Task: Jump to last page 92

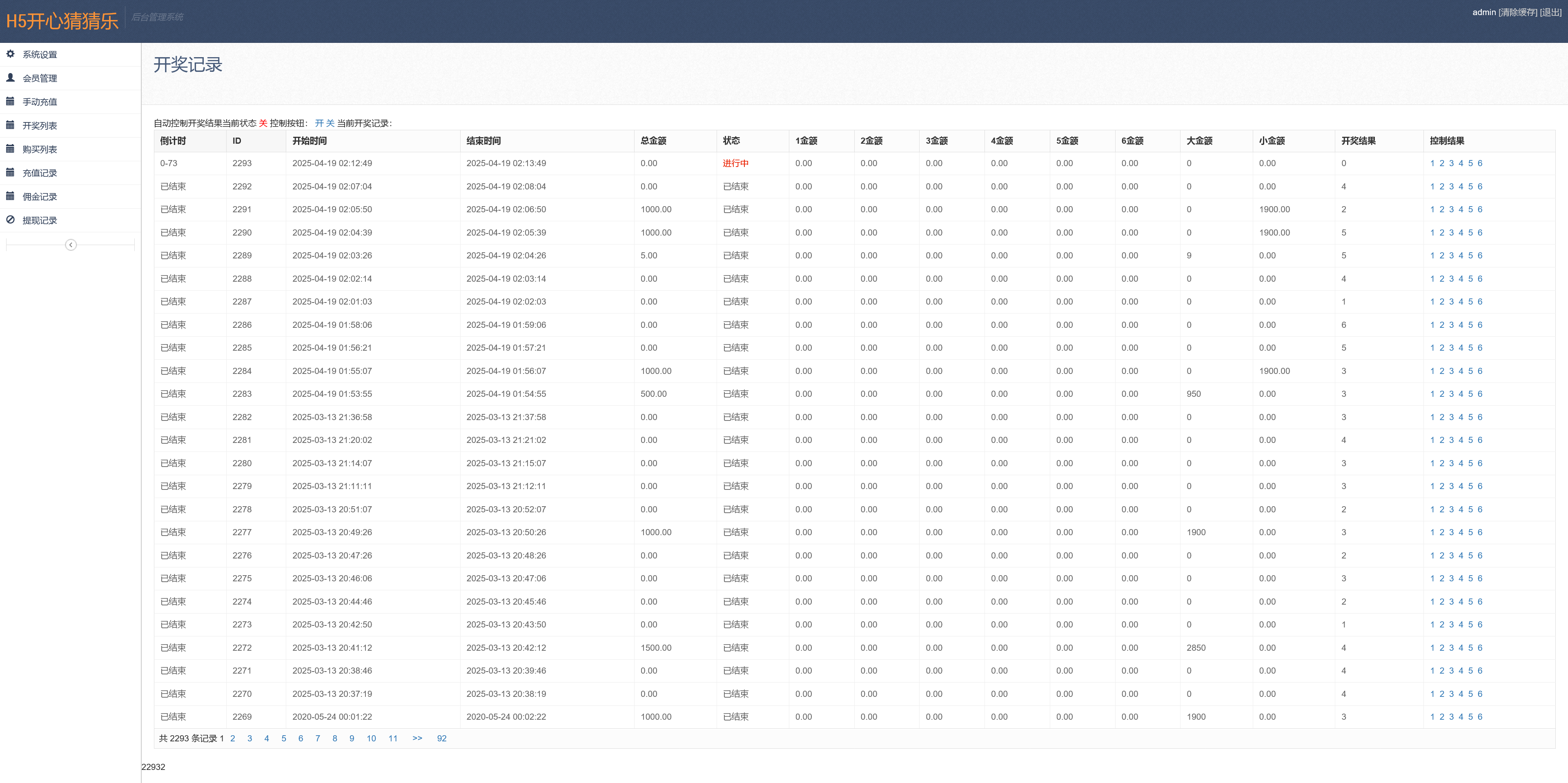Action: (x=441, y=739)
